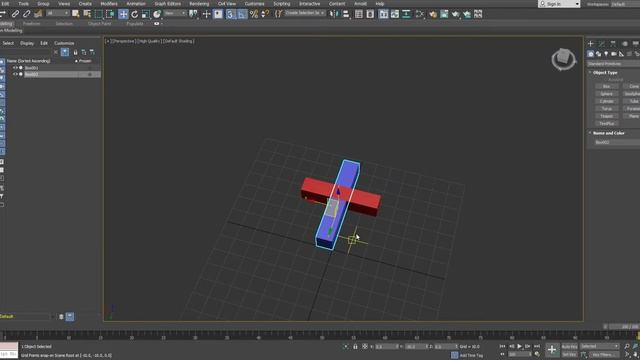Toggle 3D Snaps button
Viewport: 640px width, 360px height.
(x=231, y=14)
